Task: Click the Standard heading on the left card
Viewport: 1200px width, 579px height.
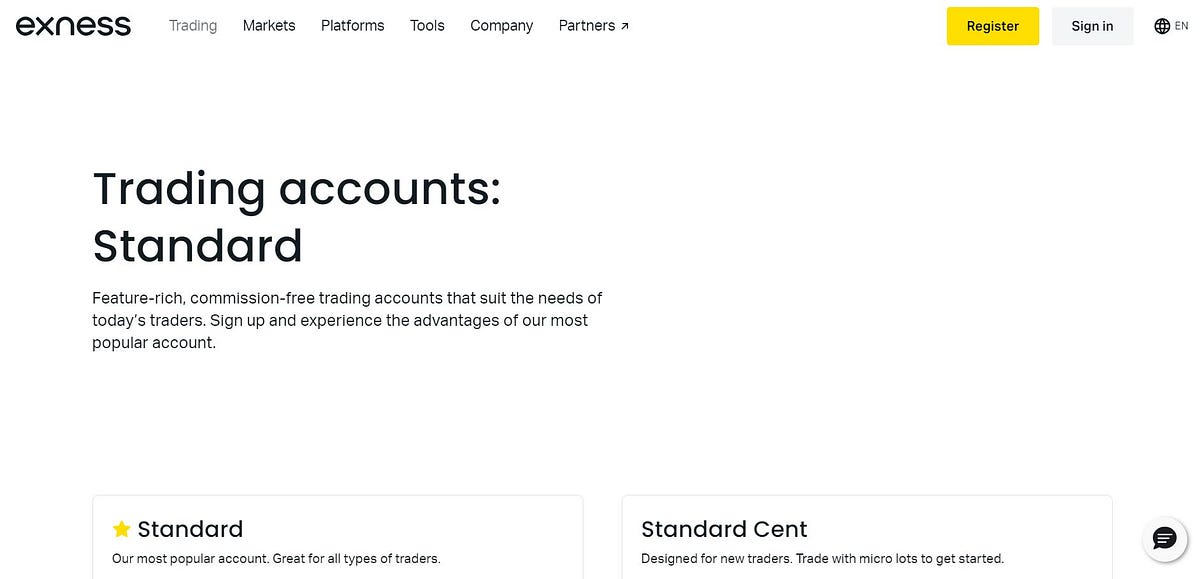Action: [x=190, y=529]
